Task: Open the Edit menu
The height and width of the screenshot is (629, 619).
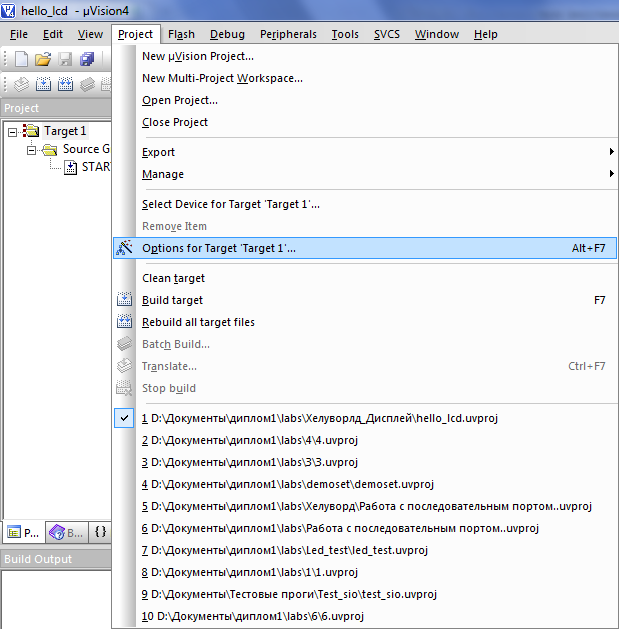Action: tap(53, 34)
